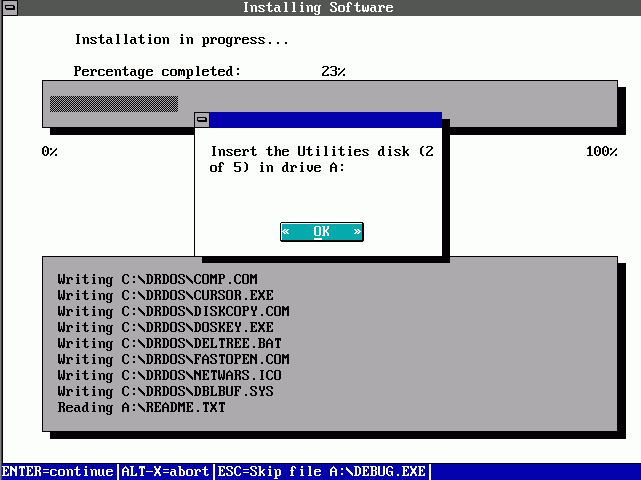Click the Installation in progress text
The image size is (641, 480).
[x=182, y=40]
